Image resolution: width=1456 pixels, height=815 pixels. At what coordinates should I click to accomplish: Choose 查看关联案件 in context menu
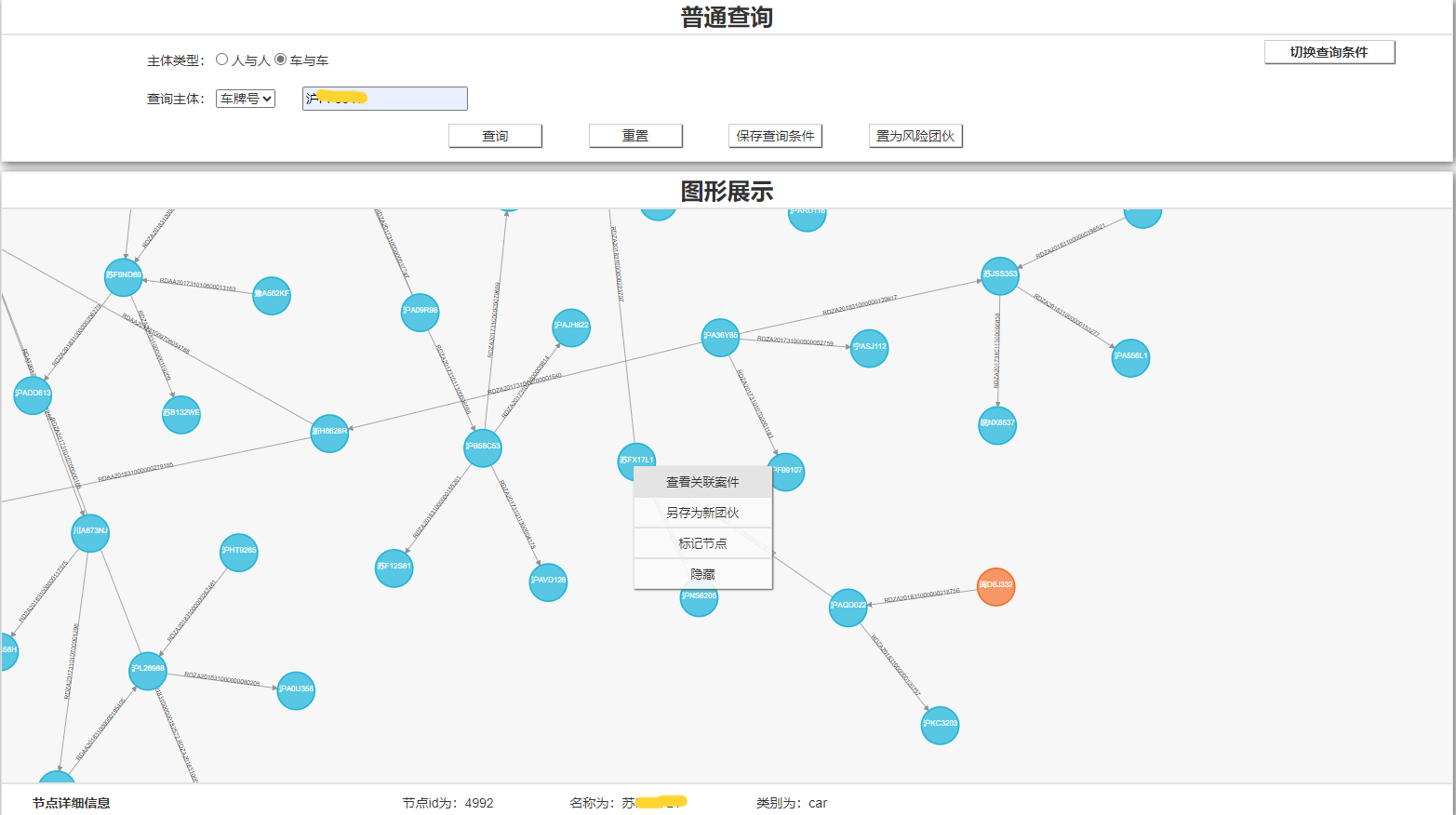pos(703,482)
